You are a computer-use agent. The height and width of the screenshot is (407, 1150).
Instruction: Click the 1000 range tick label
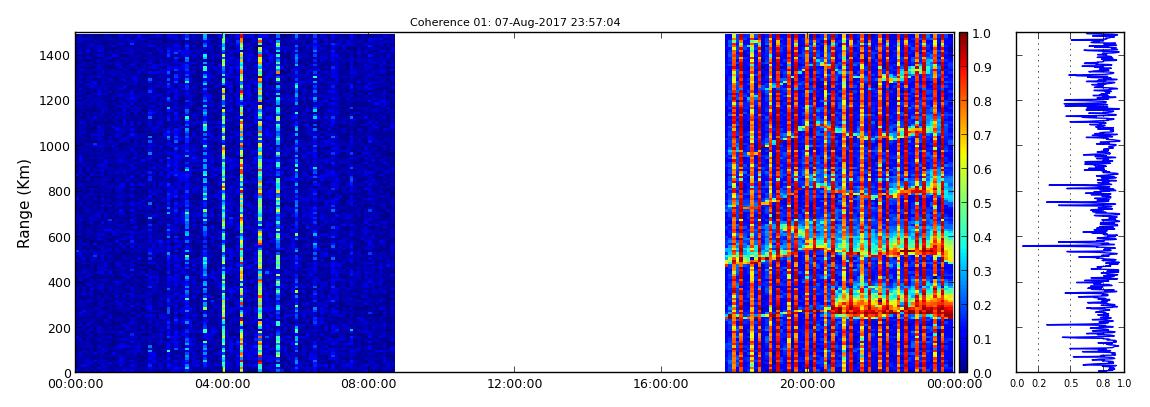click(x=56, y=147)
